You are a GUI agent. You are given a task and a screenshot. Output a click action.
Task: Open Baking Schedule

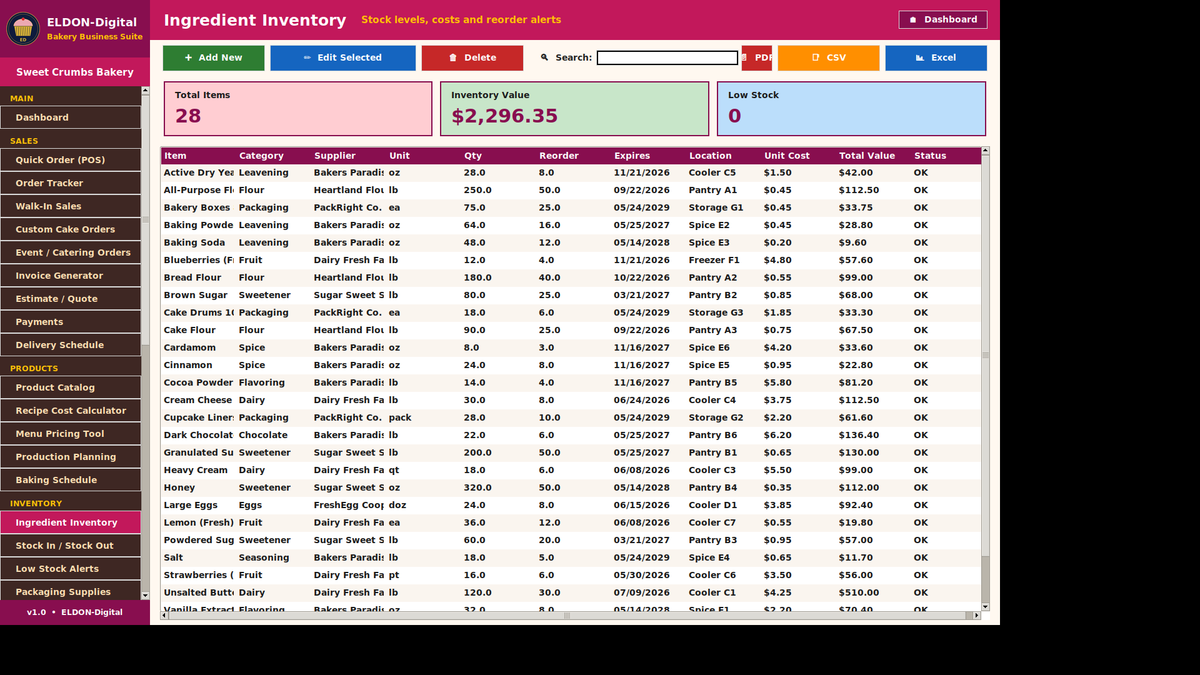tap(70, 480)
